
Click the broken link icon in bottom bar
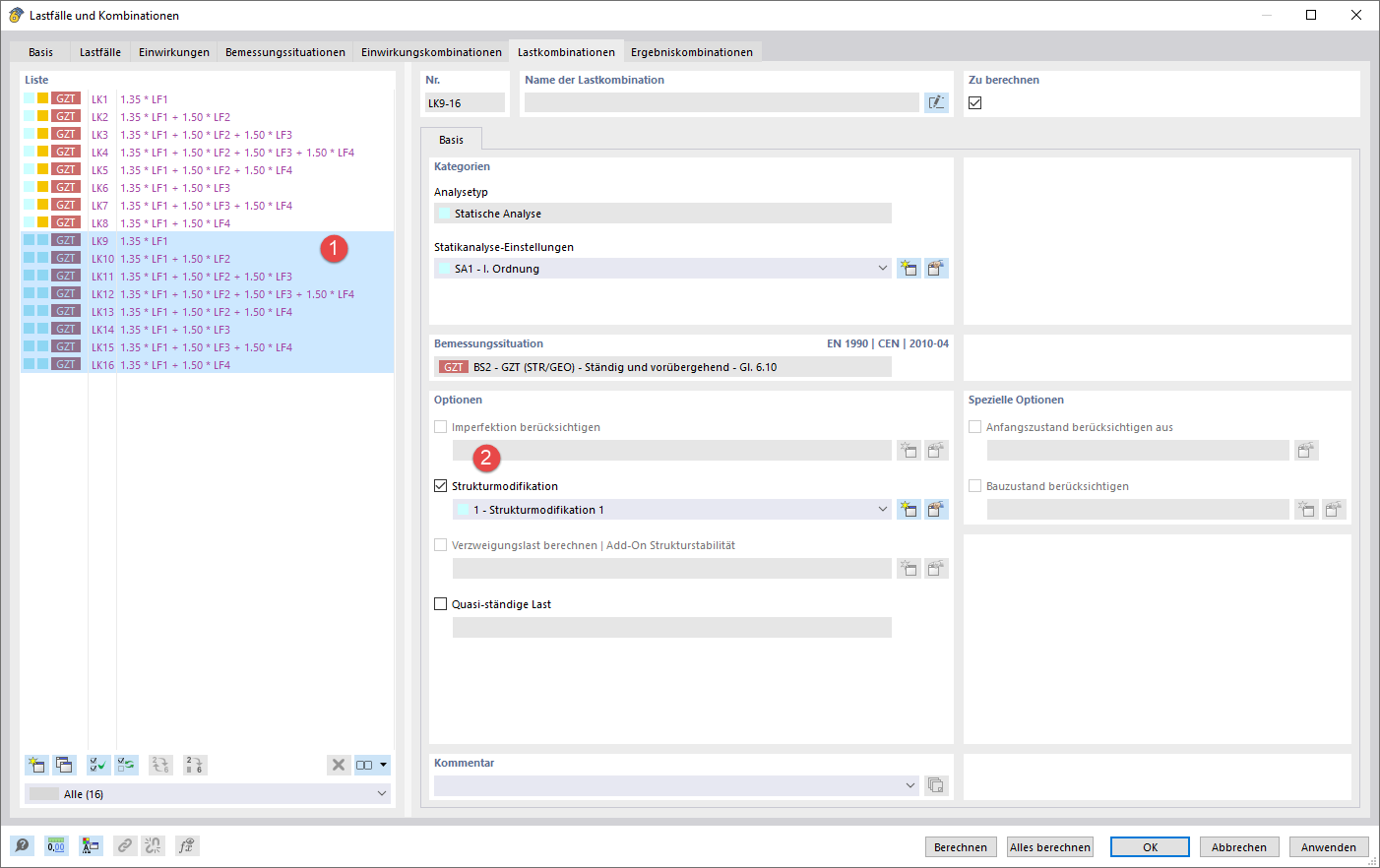click(153, 845)
